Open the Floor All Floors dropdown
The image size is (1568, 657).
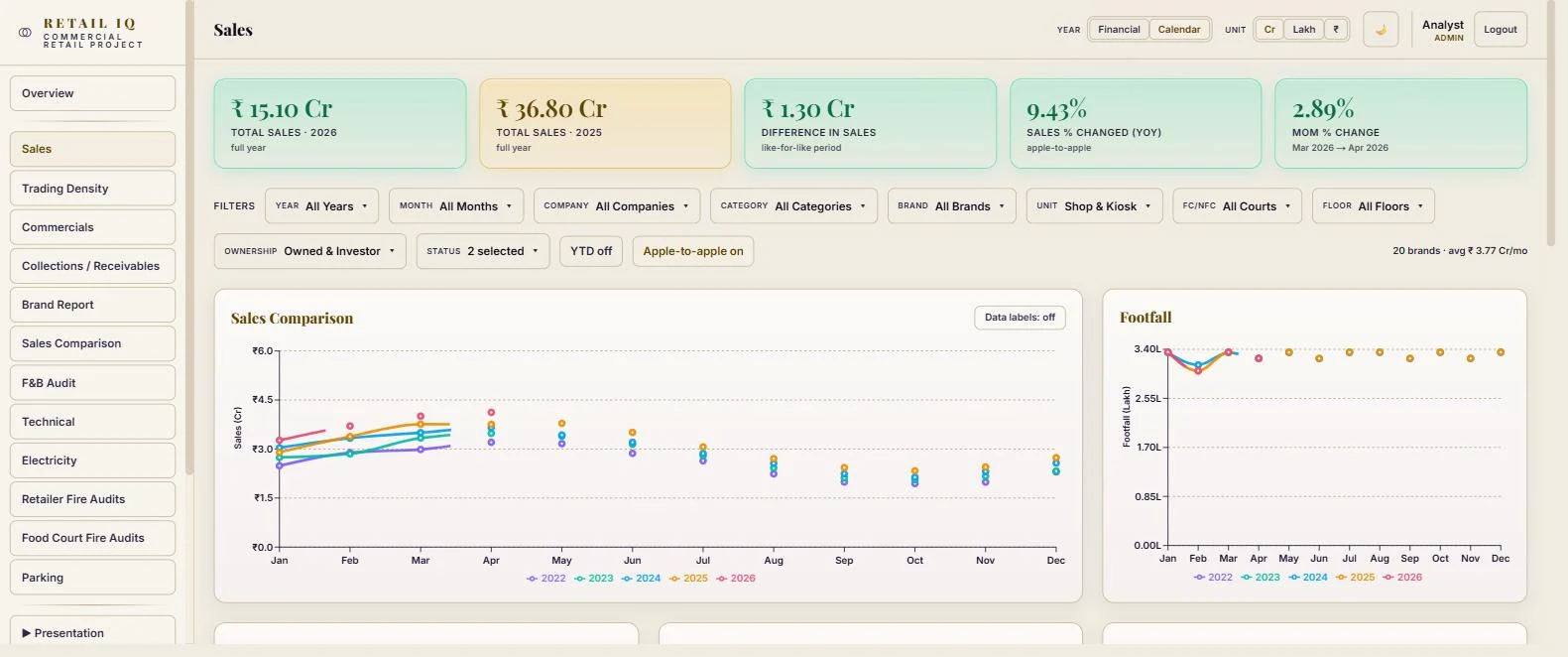click(1374, 206)
